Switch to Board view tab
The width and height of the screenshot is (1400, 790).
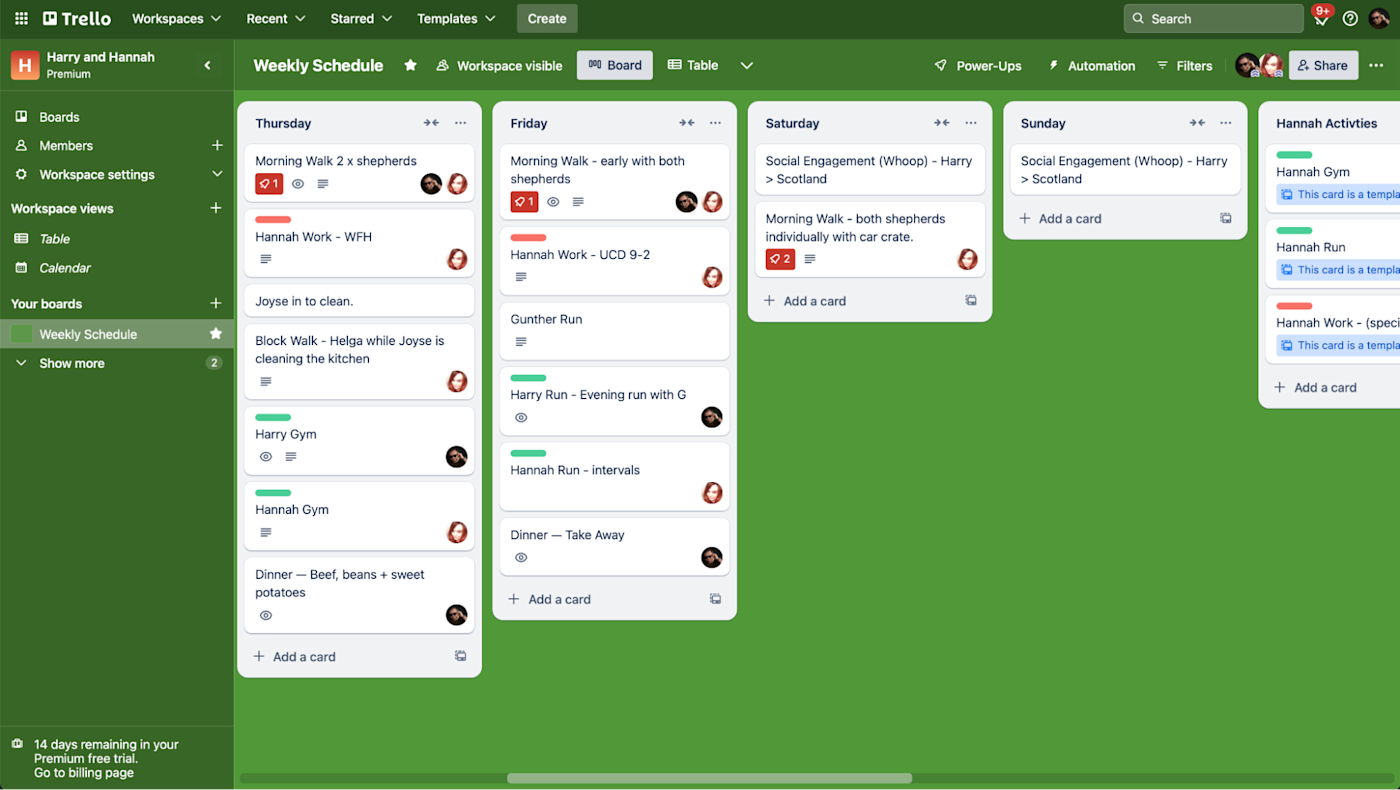pos(615,65)
